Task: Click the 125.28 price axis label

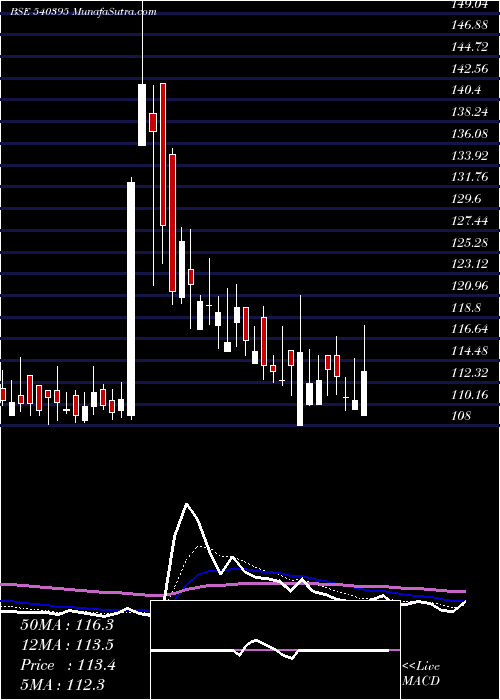Action: (x=470, y=242)
